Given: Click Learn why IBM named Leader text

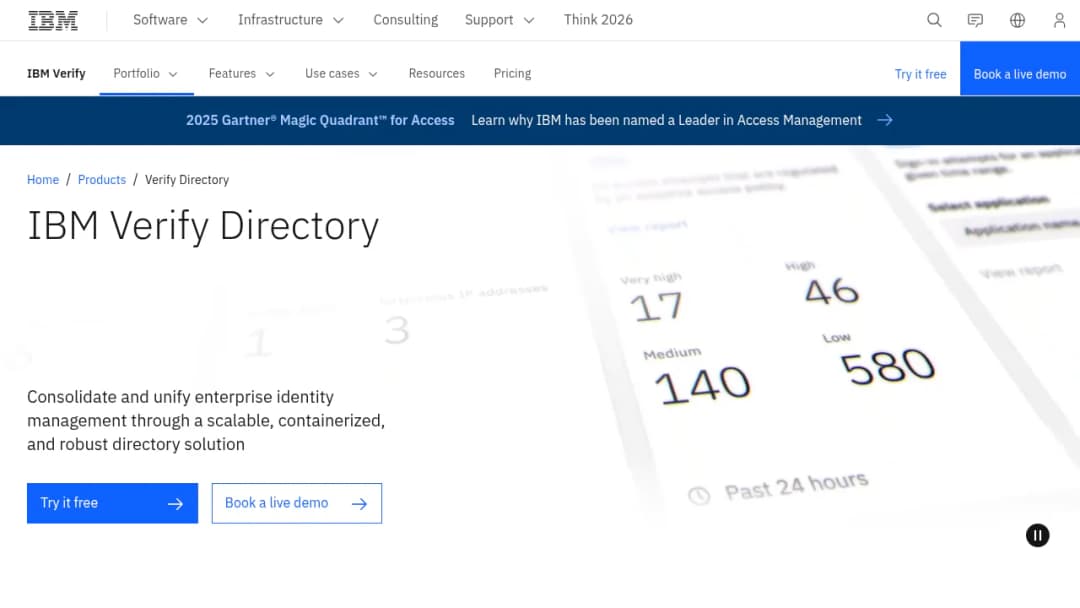Looking at the screenshot, I should coord(666,120).
